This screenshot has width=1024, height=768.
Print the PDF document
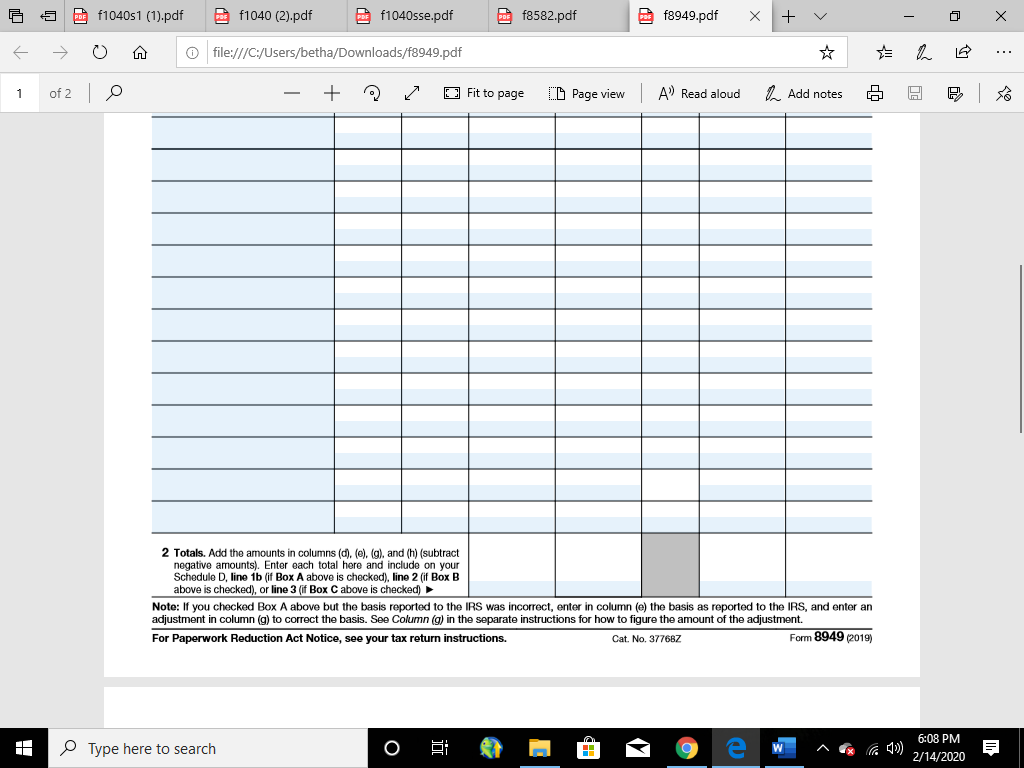tap(874, 93)
